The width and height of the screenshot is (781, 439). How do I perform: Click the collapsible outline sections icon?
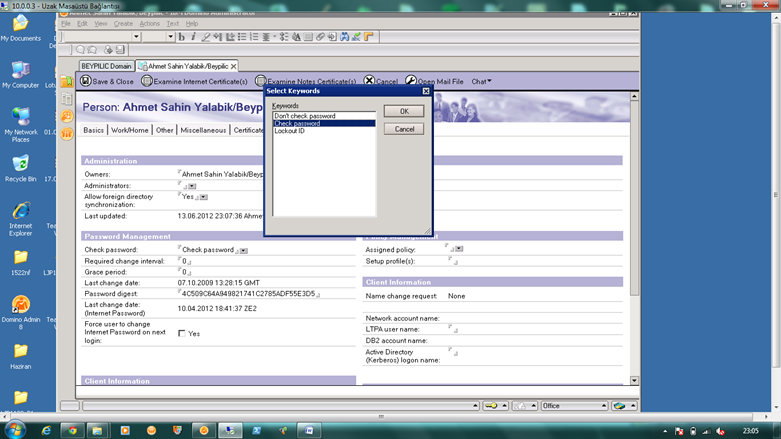284,37
